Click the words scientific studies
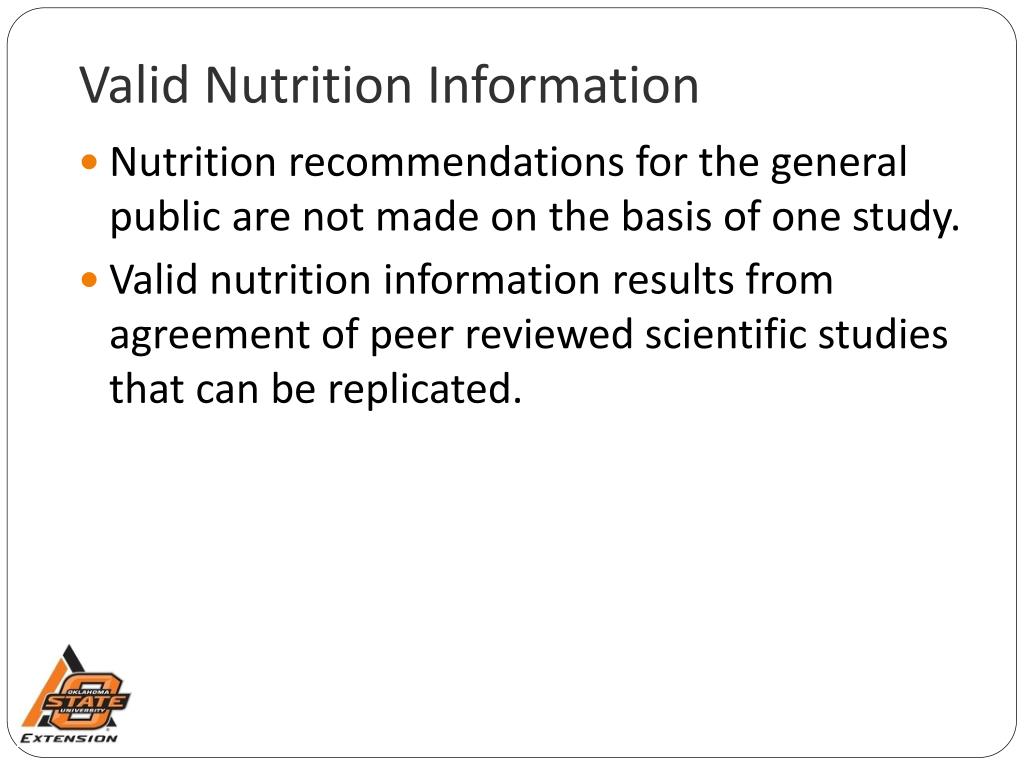 click(x=796, y=334)
